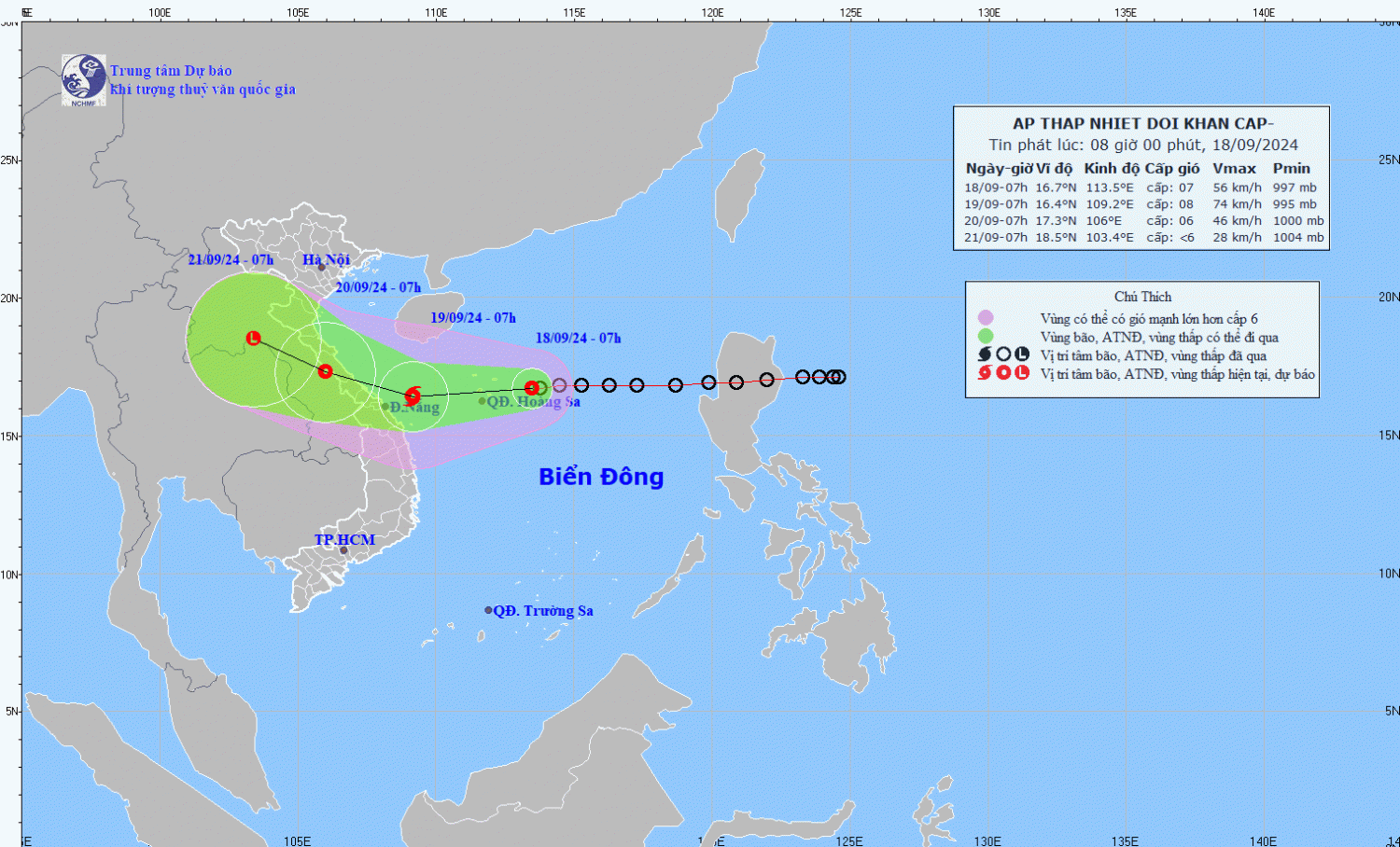Click the Biển Đông sea label

[x=601, y=477]
